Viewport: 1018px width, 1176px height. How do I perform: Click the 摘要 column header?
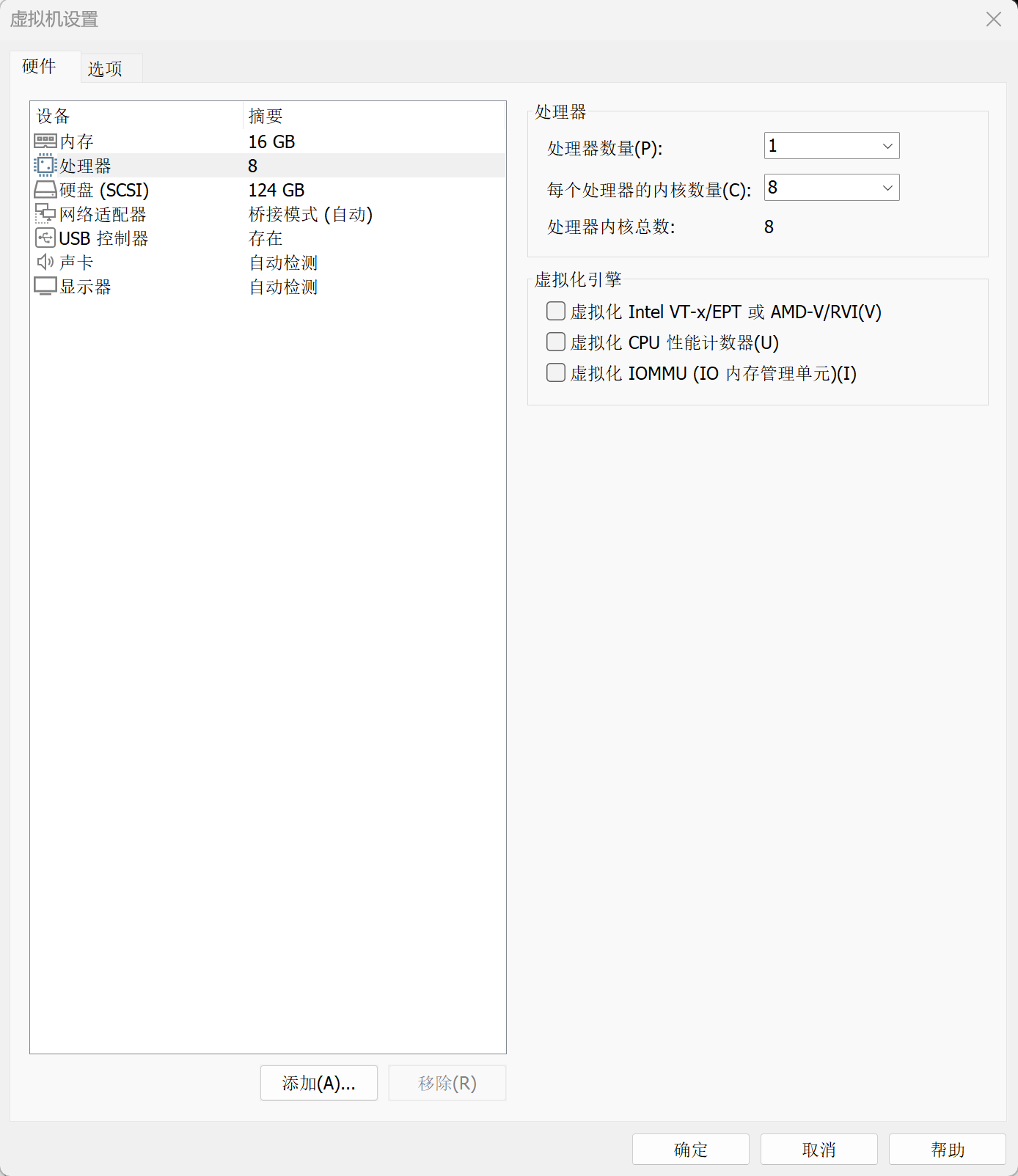(266, 116)
